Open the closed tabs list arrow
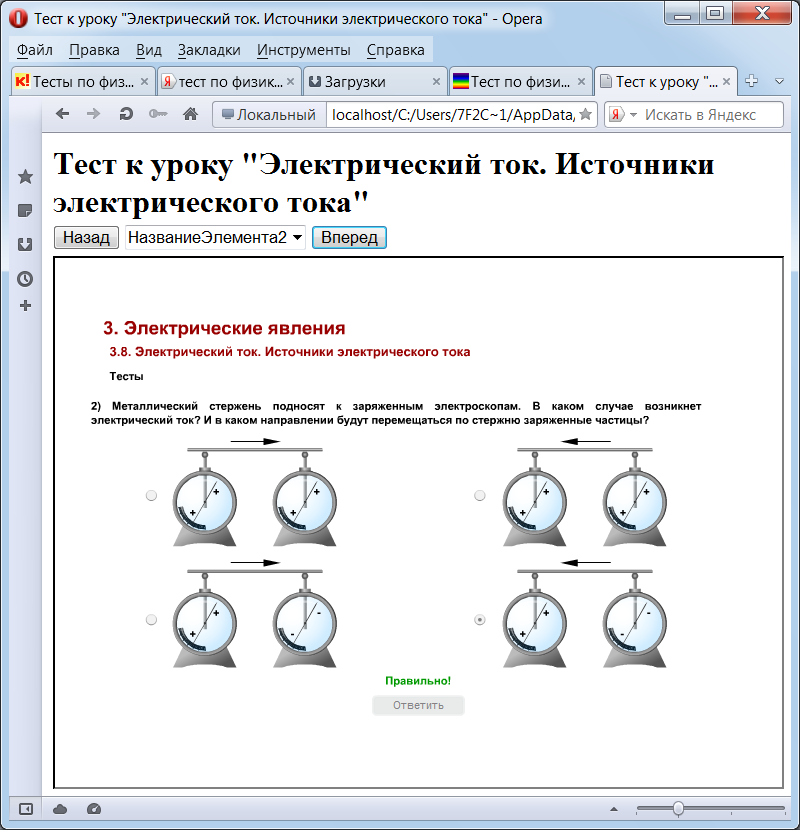Image resolution: width=800 pixels, height=830 pixels. click(779, 82)
